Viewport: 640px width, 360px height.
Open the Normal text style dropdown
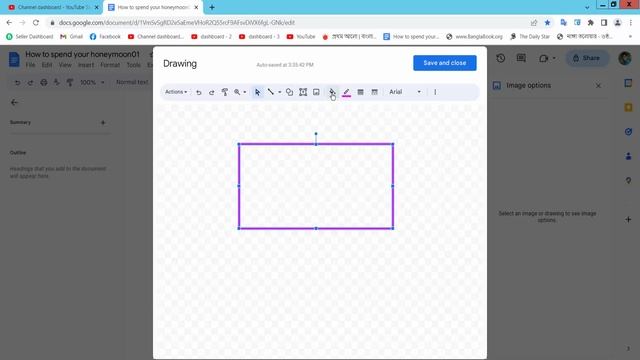point(132,82)
